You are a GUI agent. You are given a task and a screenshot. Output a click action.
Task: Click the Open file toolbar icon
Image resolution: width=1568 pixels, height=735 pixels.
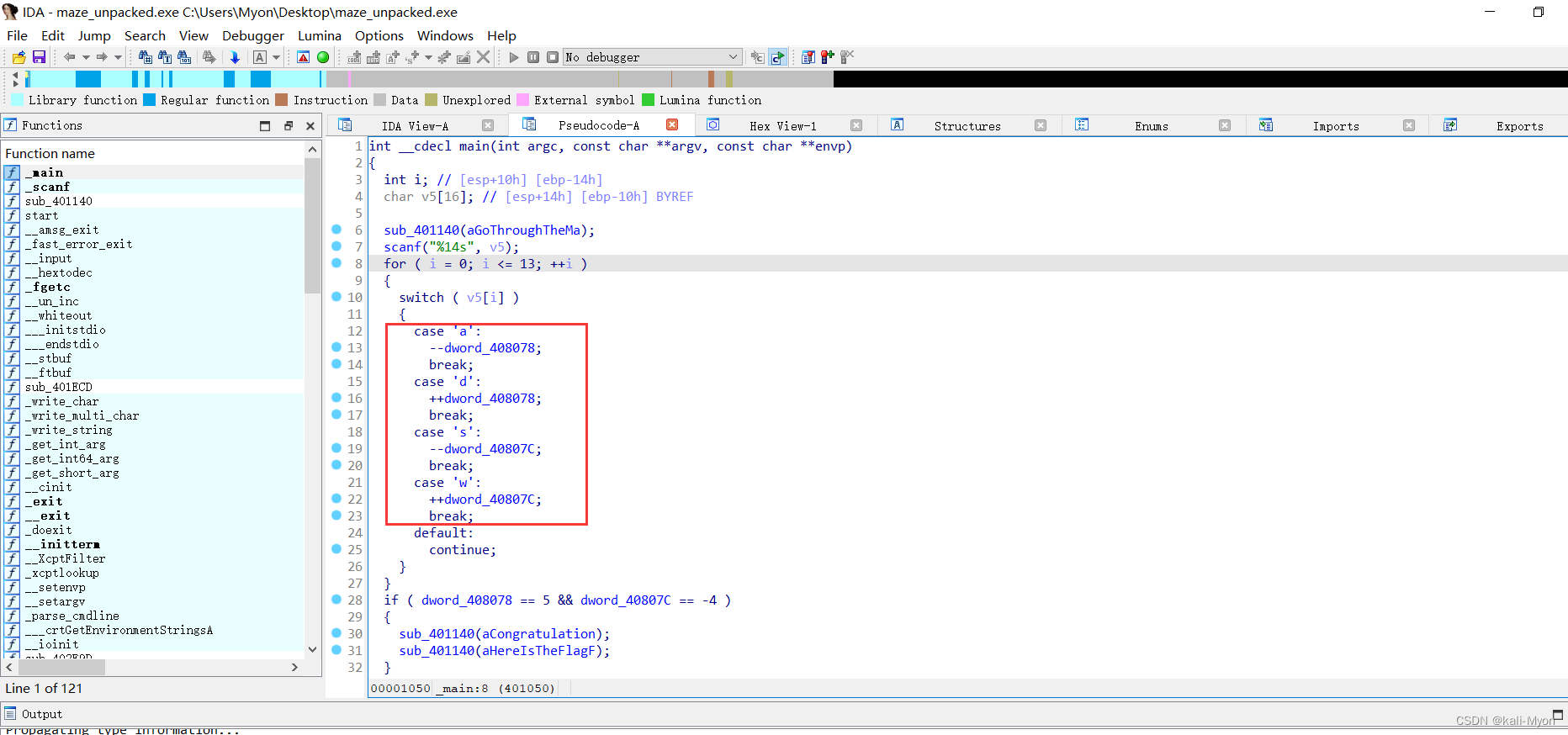(19, 57)
